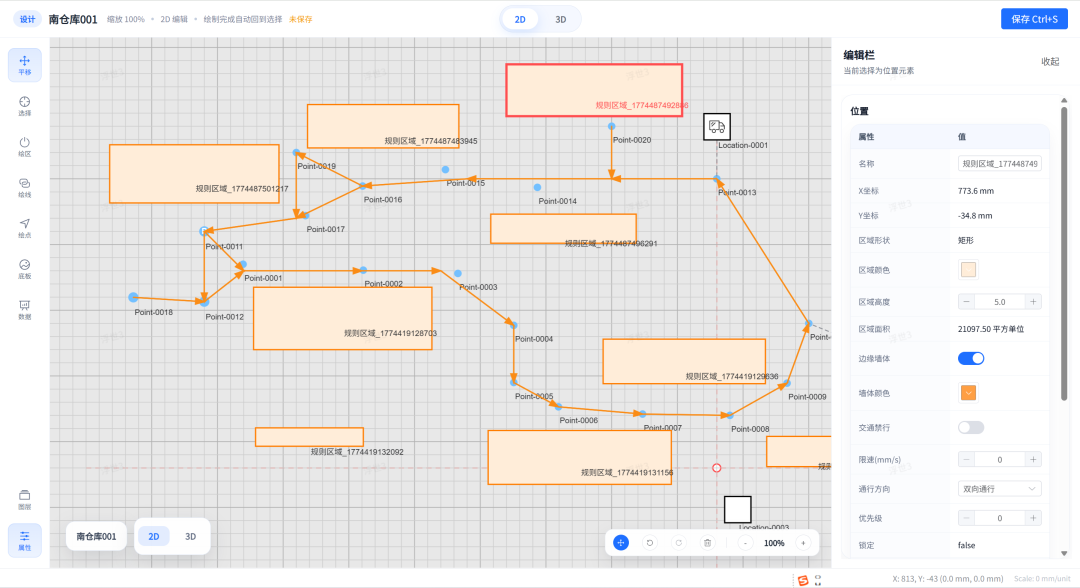
Task: Zoom out with the minus button
Action: point(745,543)
